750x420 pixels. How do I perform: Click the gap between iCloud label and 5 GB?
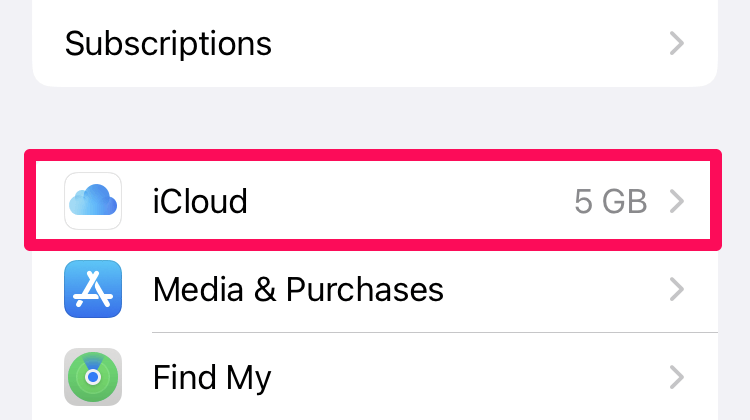click(410, 201)
